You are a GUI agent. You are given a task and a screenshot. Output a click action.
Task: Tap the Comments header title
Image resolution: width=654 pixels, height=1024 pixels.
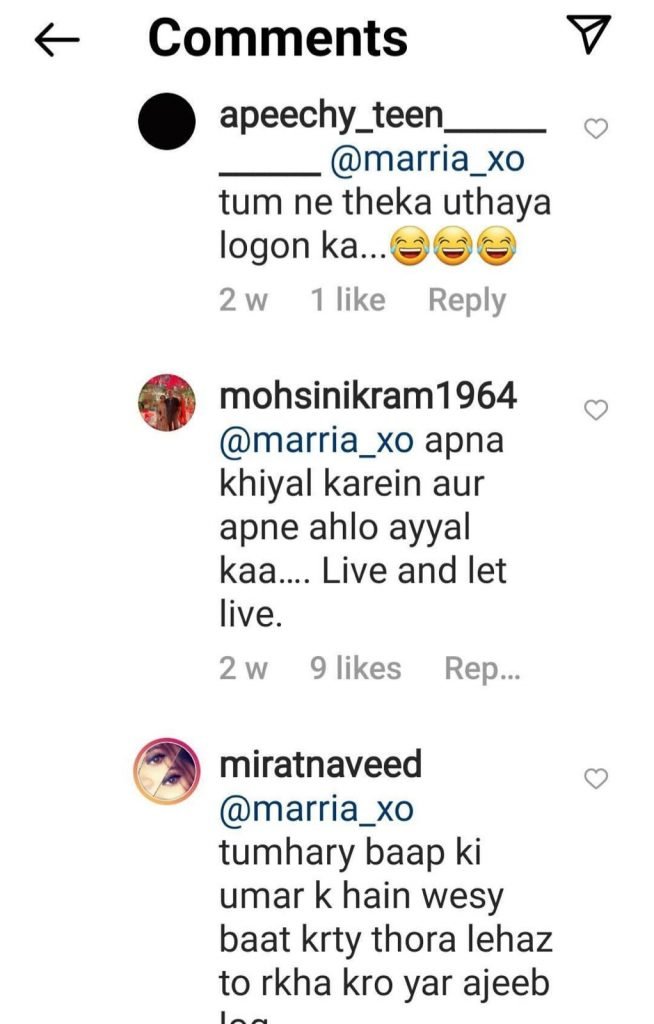278,38
